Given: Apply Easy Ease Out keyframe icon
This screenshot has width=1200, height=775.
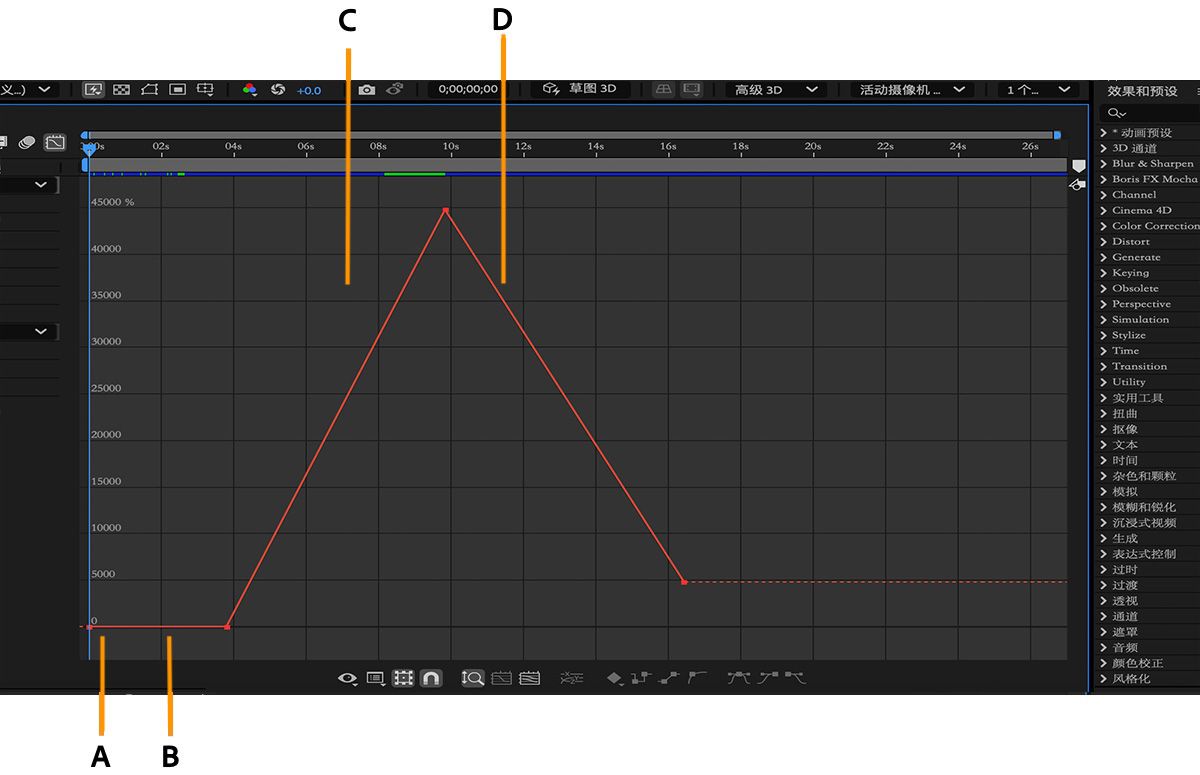Looking at the screenshot, I should 795,678.
